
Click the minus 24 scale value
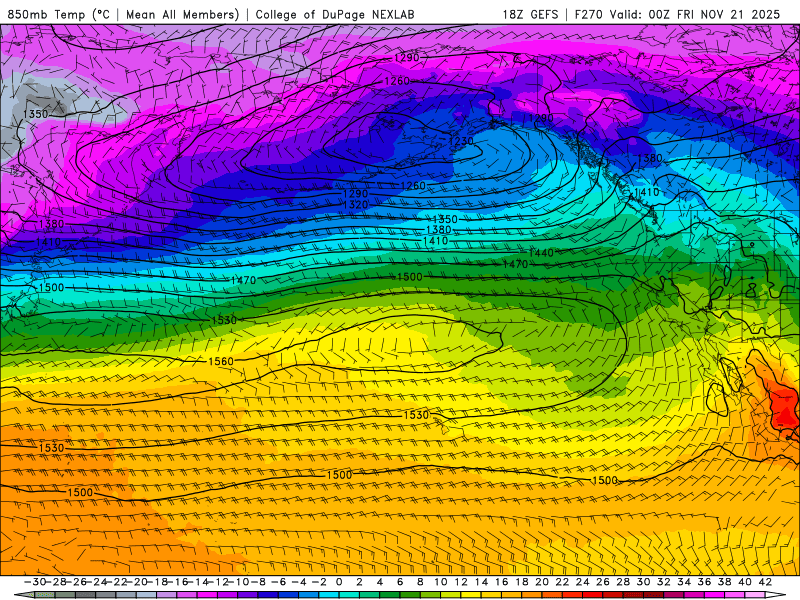[96, 582]
